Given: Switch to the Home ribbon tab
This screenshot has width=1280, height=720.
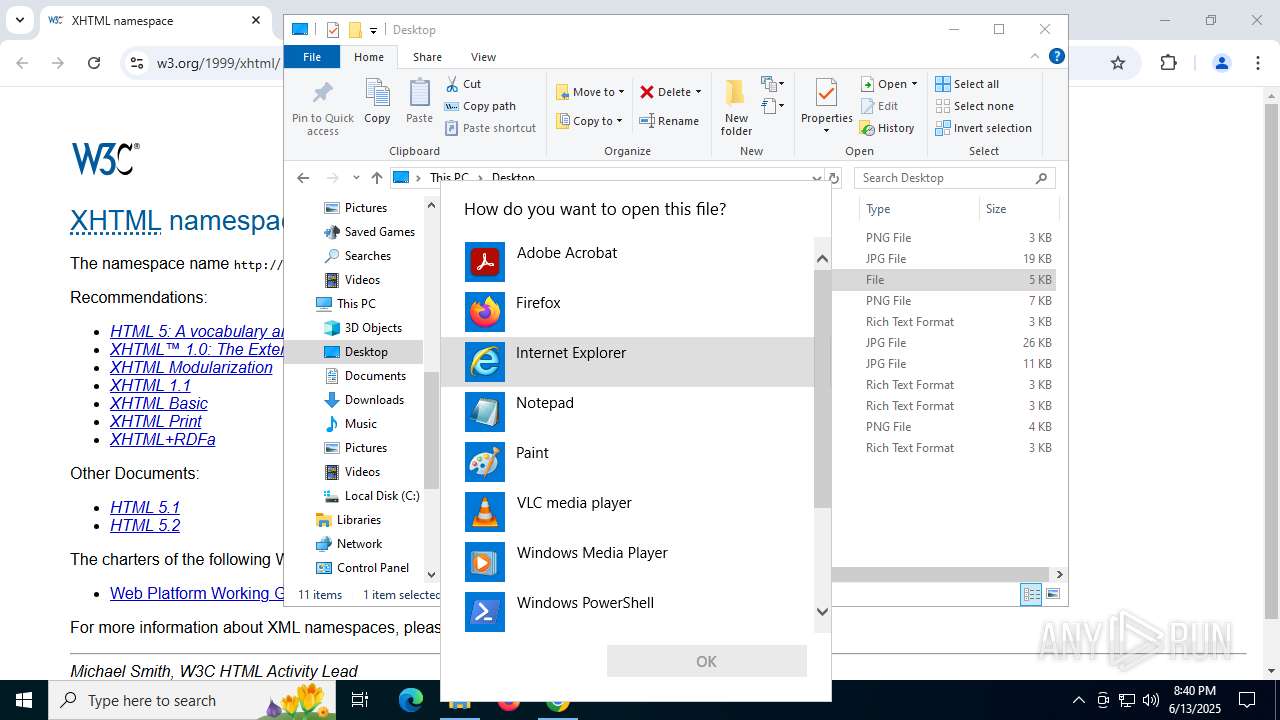Looking at the screenshot, I should click(x=368, y=57).
